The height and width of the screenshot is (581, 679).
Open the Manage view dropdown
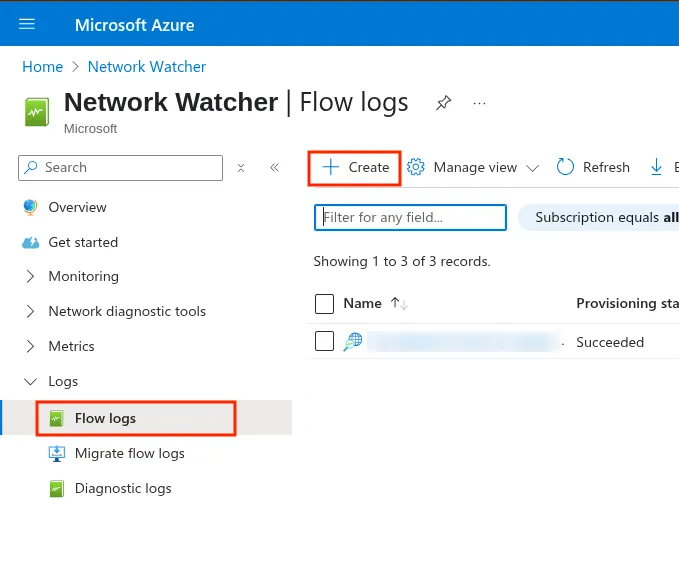(x=473, y=167)
